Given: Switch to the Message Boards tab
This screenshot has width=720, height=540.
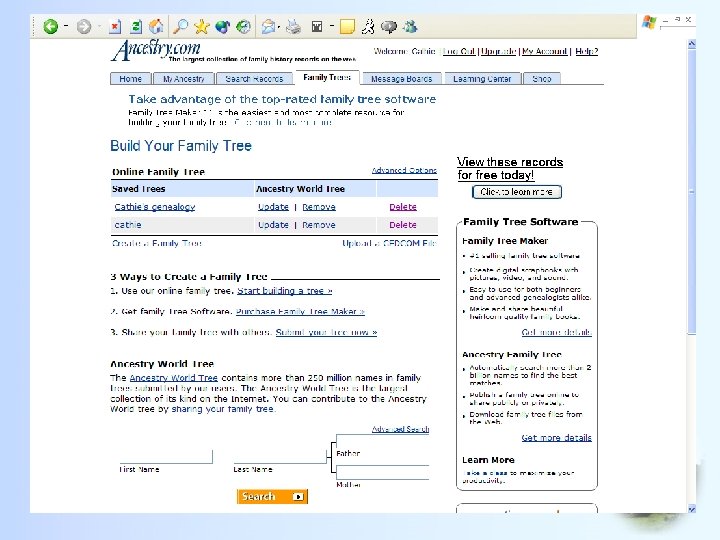Looking at the screenshot, I should (401, 79).
